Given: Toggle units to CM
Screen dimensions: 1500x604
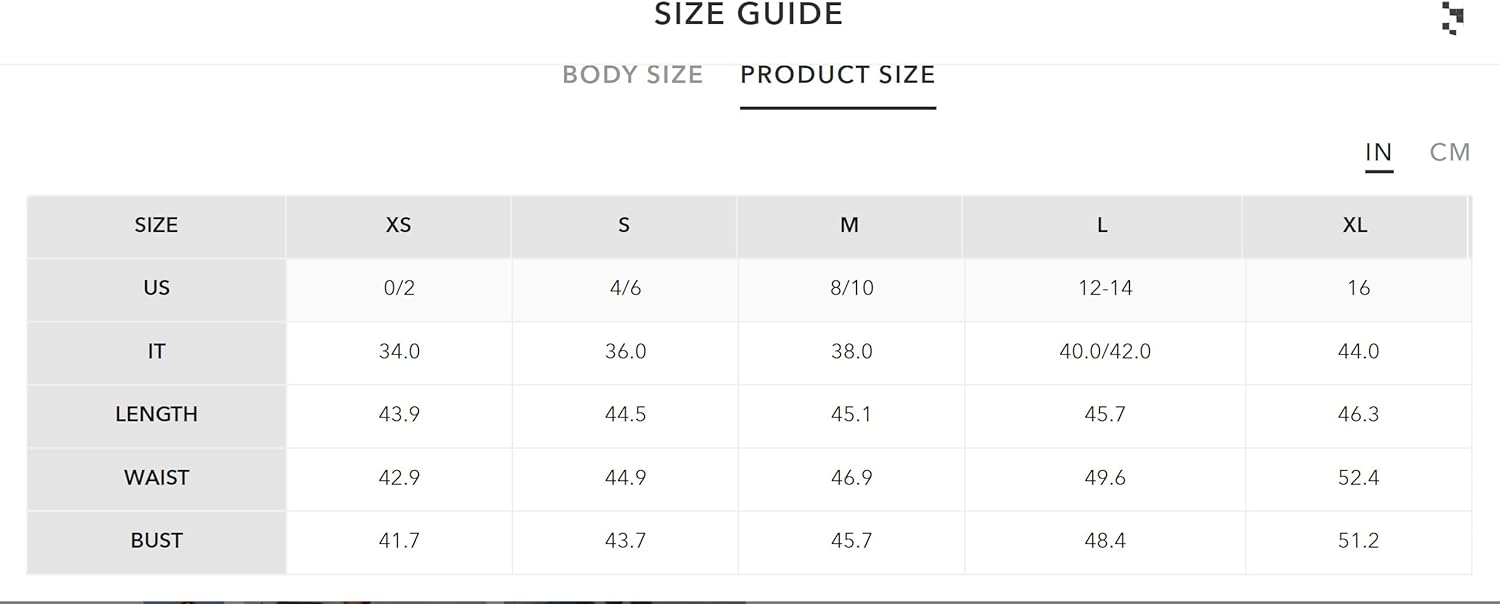Looking at the screenshot, I should [1450, 152].
